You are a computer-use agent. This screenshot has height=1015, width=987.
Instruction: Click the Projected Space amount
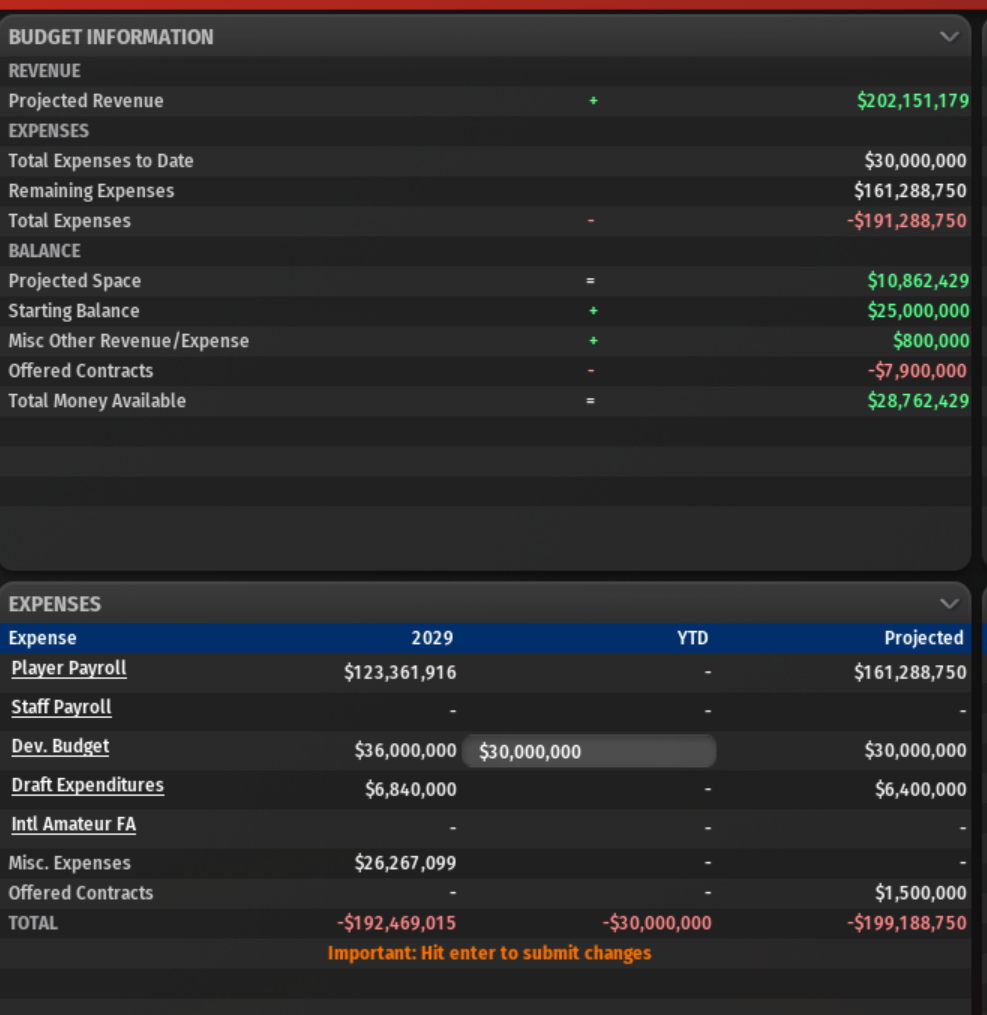[x=918, y=281]
